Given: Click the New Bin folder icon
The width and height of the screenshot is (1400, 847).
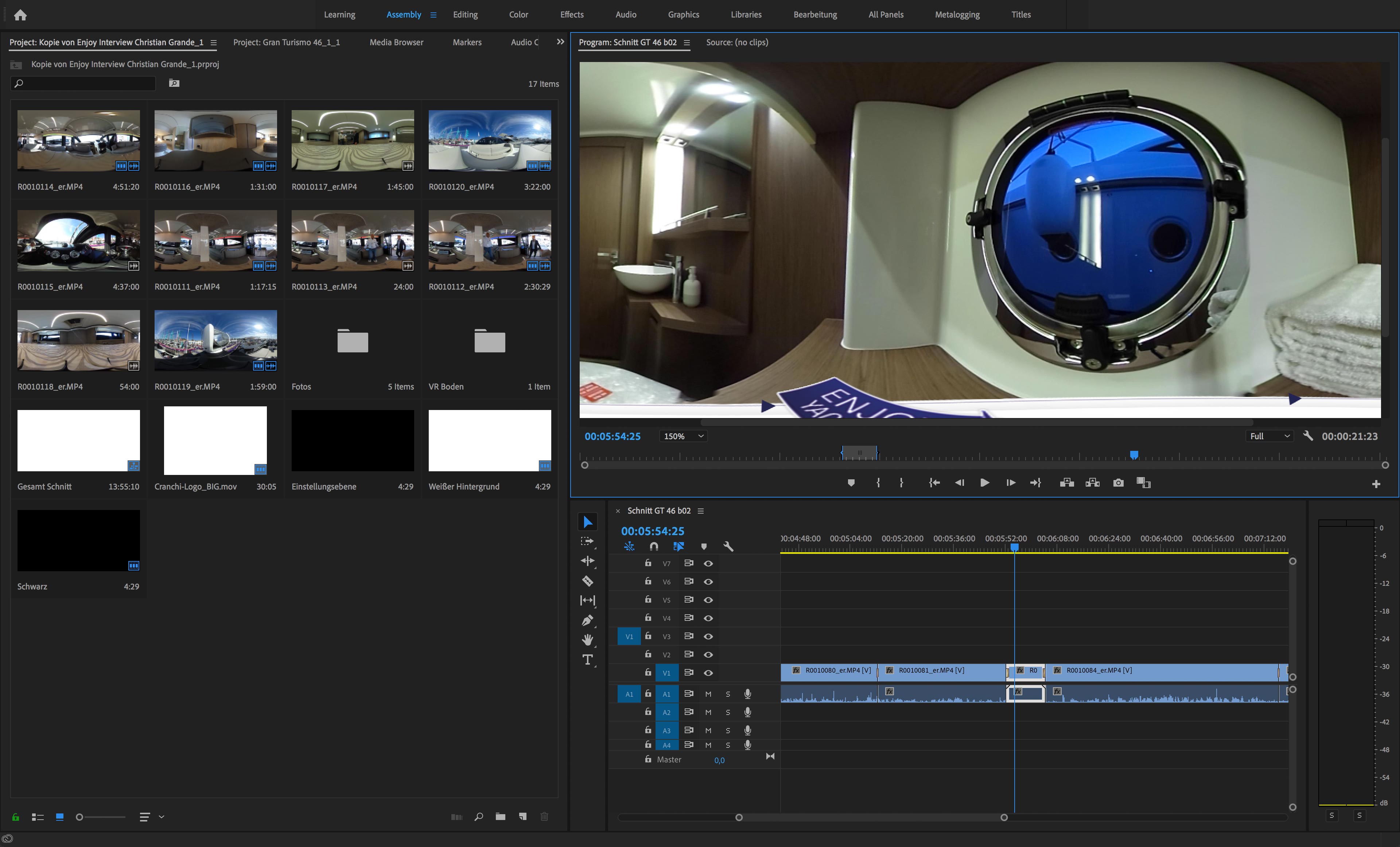Looking at the screenshot, I should (x=500, y=817).
